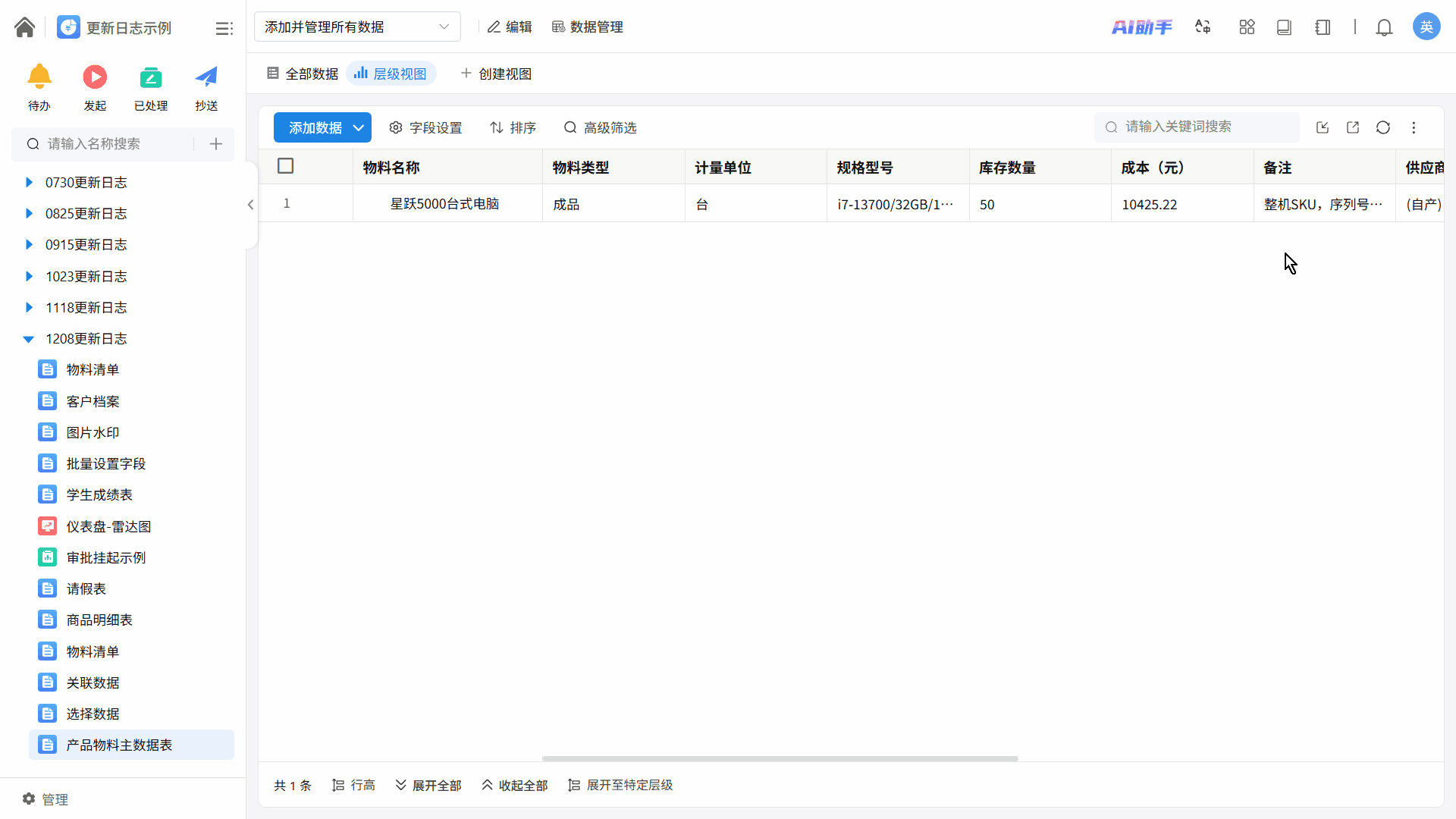Open the 添加并管理所有数据 dropdown

click(x=357, y=27)
